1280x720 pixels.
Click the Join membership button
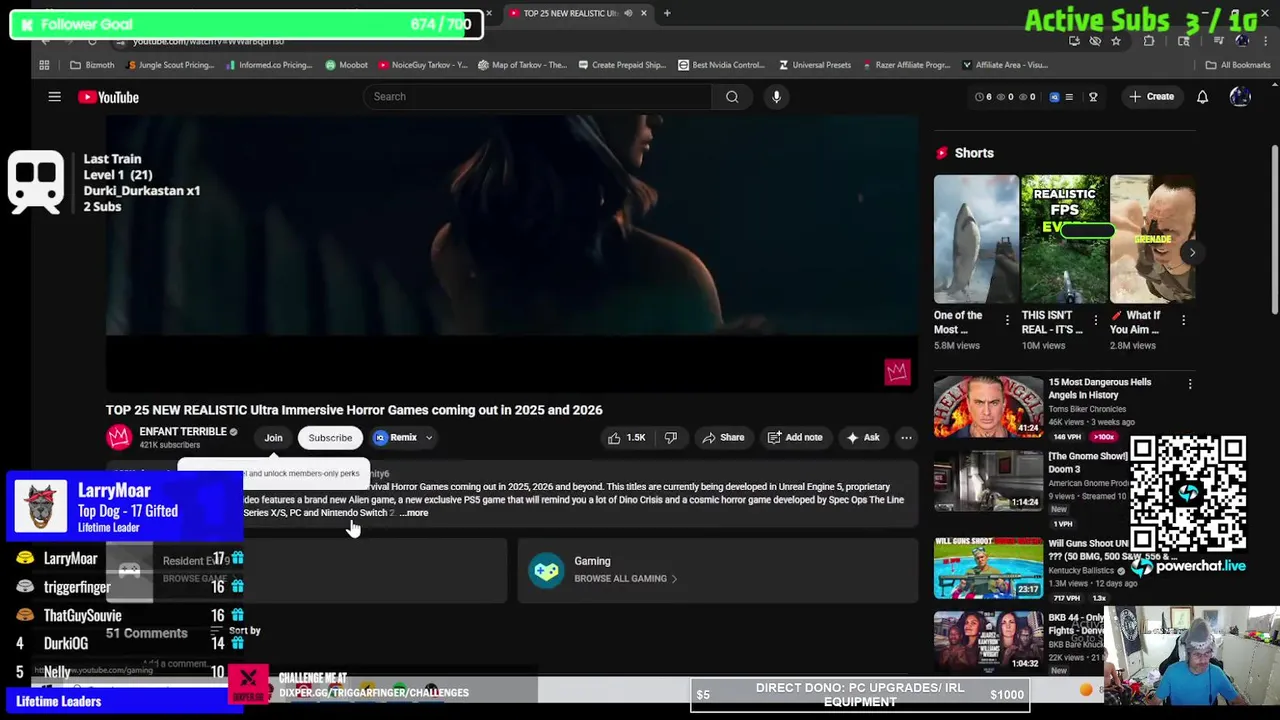(273, 438)
